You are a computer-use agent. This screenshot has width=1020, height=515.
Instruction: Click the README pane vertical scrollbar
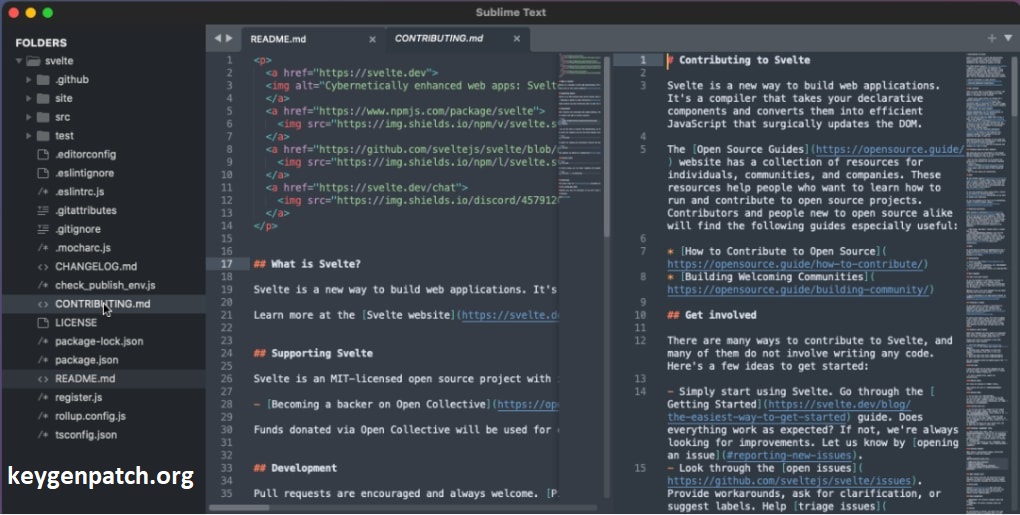[x=607, y=146]
